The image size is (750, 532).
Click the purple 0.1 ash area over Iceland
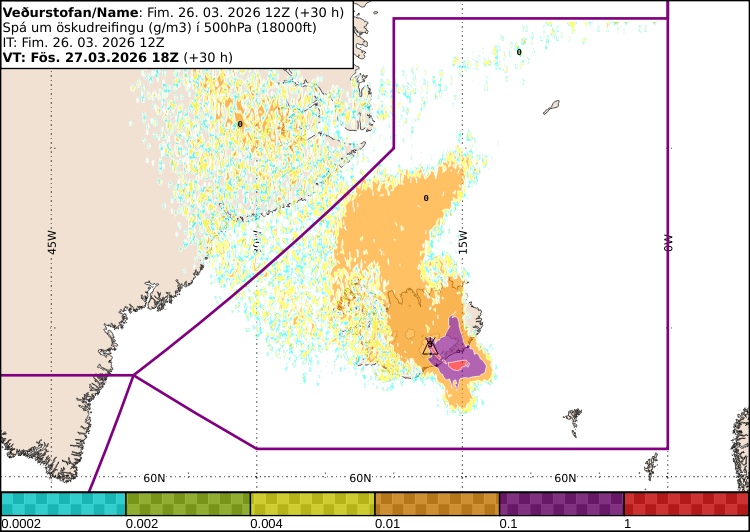point(458,352)
